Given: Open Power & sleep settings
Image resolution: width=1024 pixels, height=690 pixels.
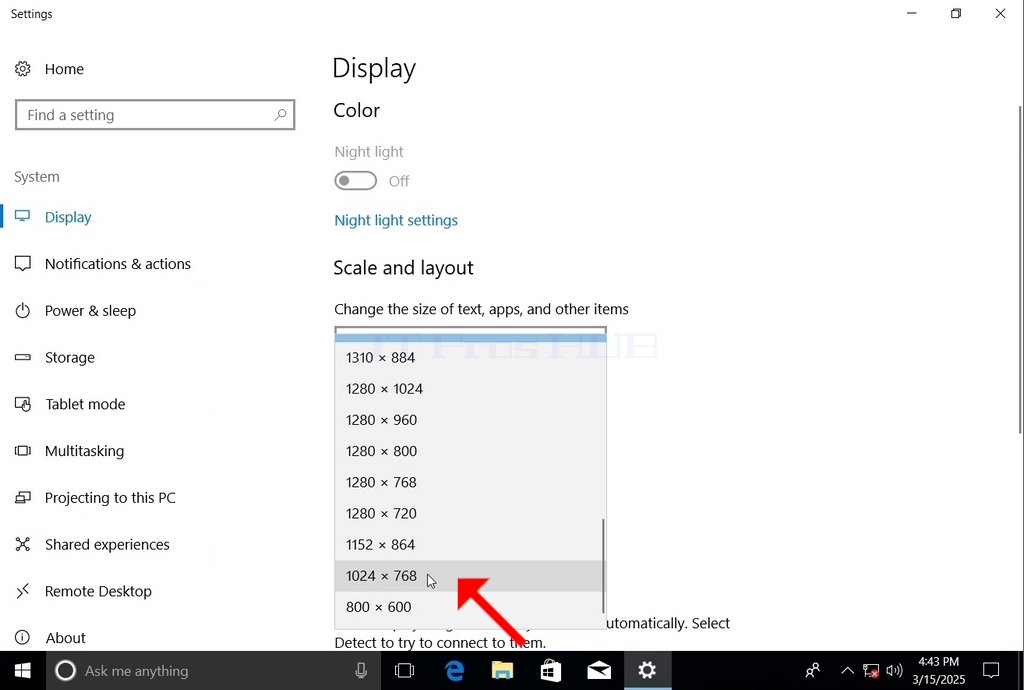Looking at the screenshot, I should (x=76, y=311).
